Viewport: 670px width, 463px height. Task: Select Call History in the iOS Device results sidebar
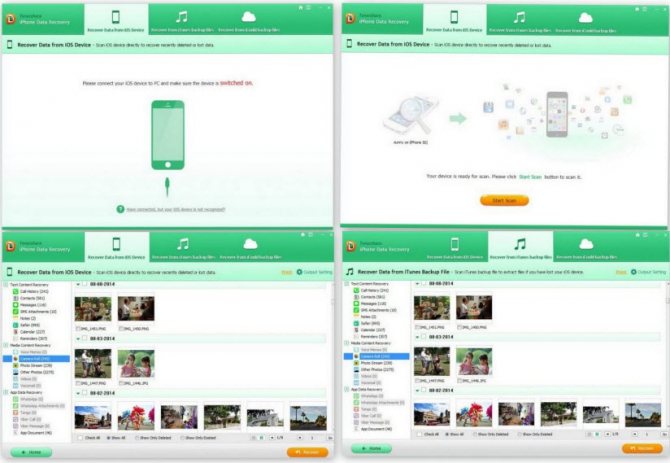[31, 291]
